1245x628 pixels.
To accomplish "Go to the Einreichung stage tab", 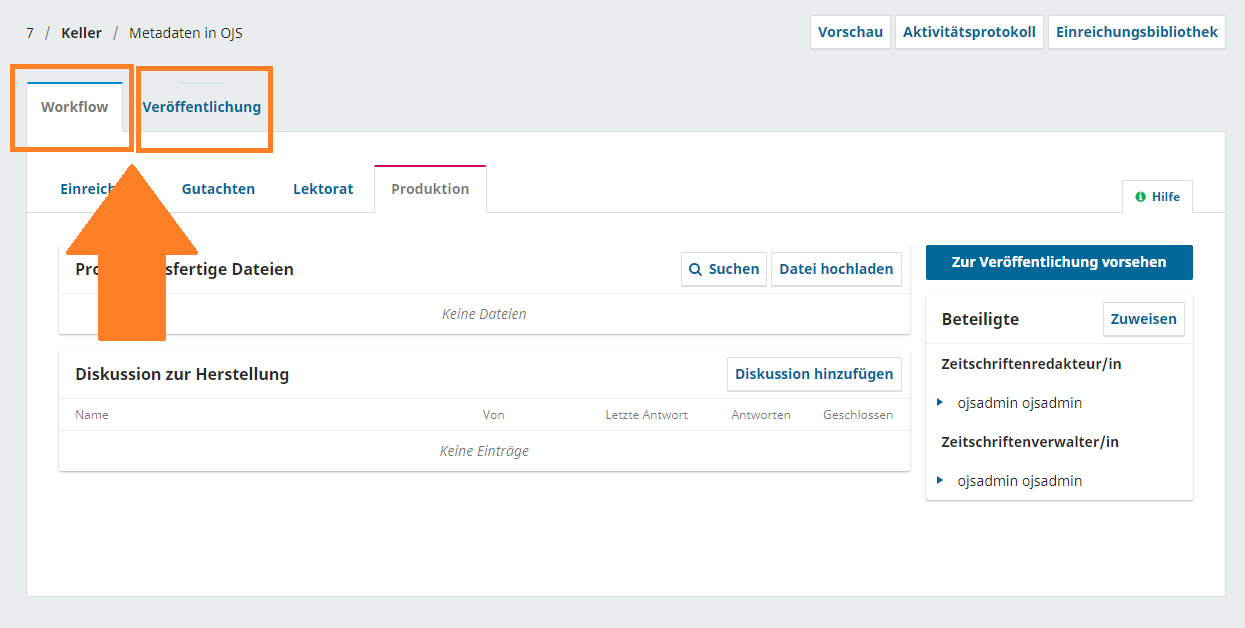I will [x=85, y=189].
